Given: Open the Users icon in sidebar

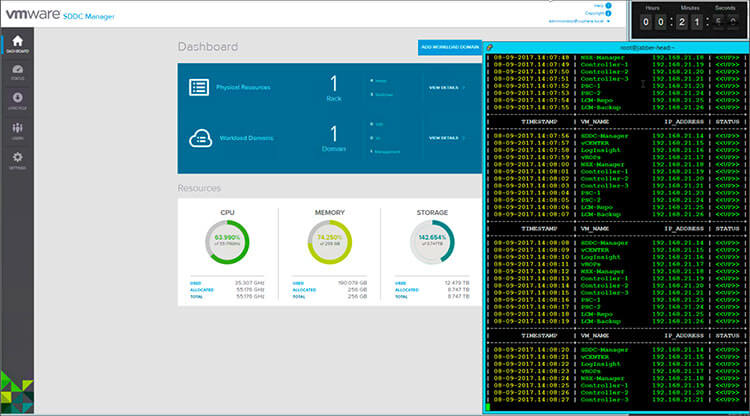Looking at the screenshot, I should point(17,130).
